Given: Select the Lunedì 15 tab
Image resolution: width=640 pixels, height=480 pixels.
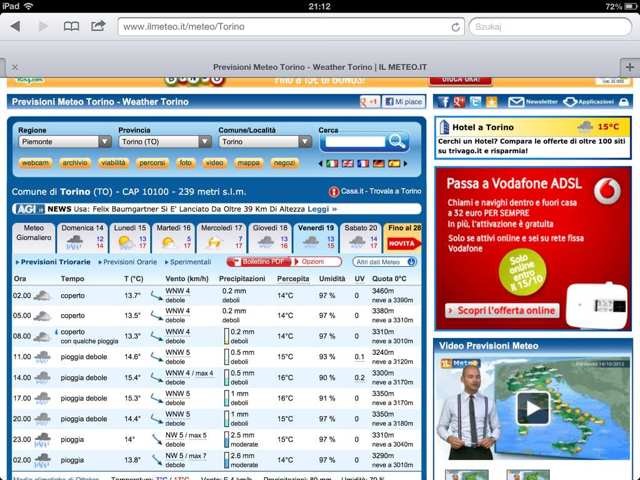Looking at the screenshot, I should point(130,238).
